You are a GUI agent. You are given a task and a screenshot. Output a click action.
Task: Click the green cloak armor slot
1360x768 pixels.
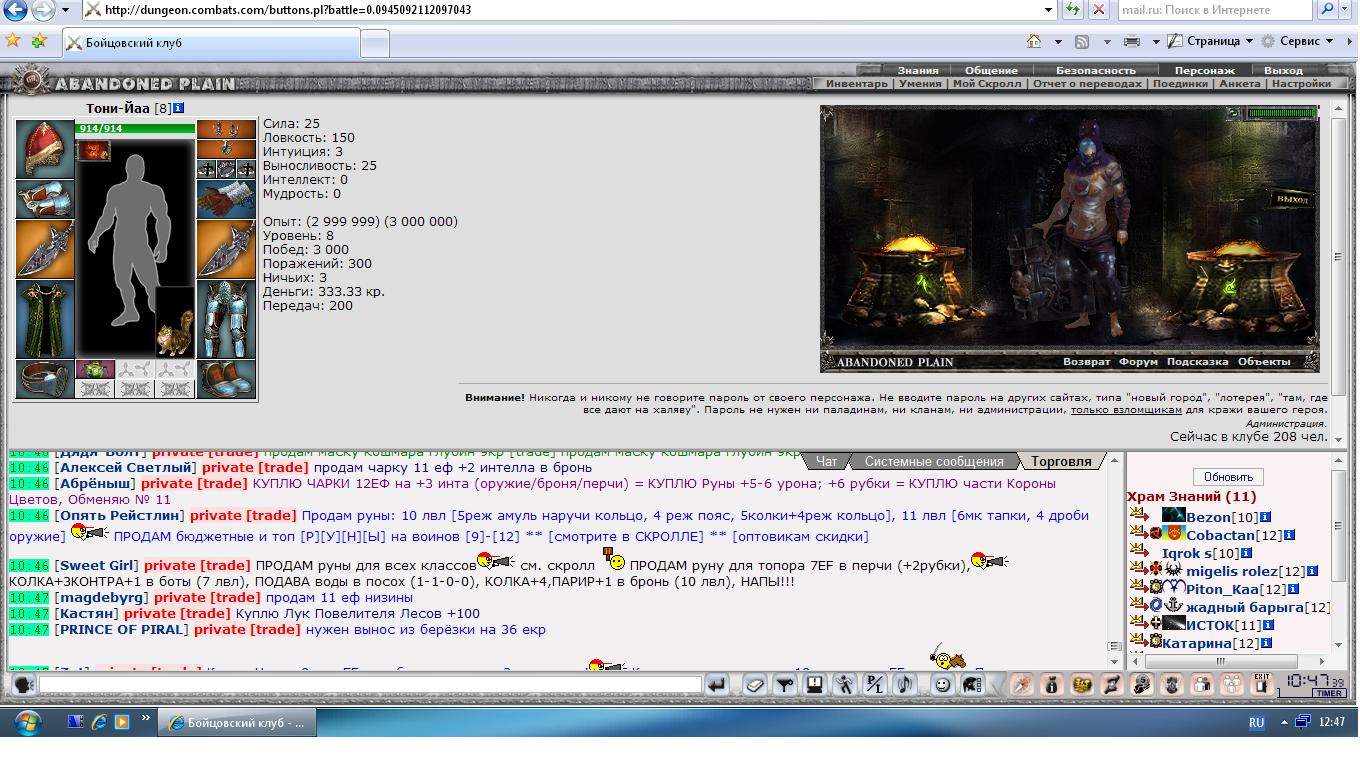44,319
